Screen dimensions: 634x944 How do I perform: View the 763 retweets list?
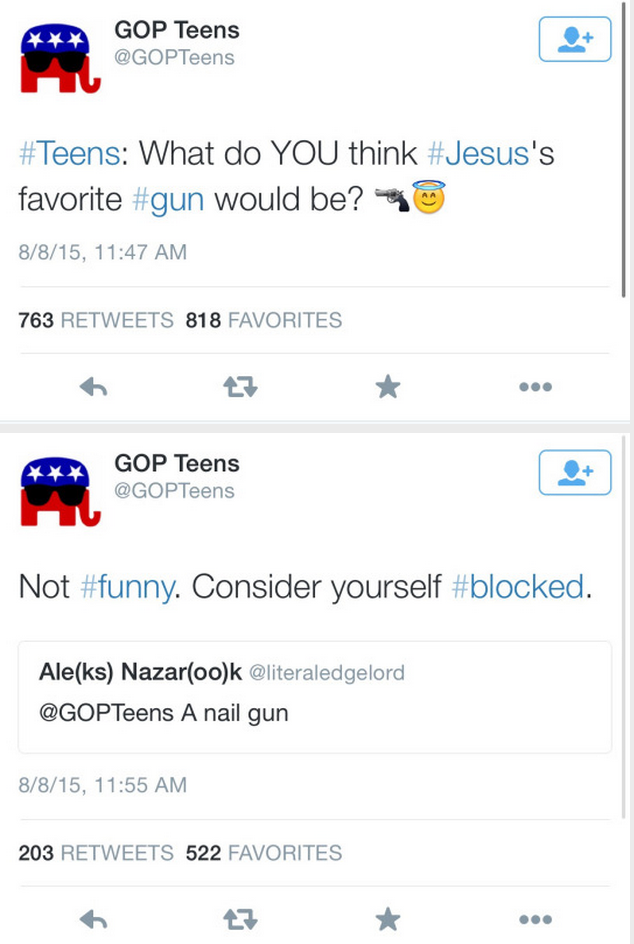(x=96, y=321)
